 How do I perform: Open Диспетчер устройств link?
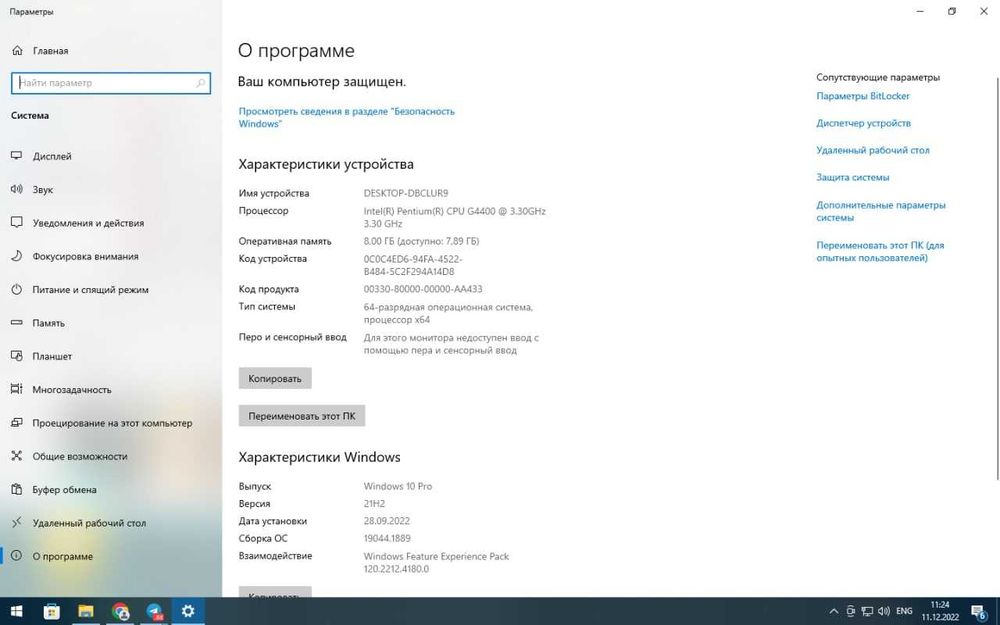(864, 123)
